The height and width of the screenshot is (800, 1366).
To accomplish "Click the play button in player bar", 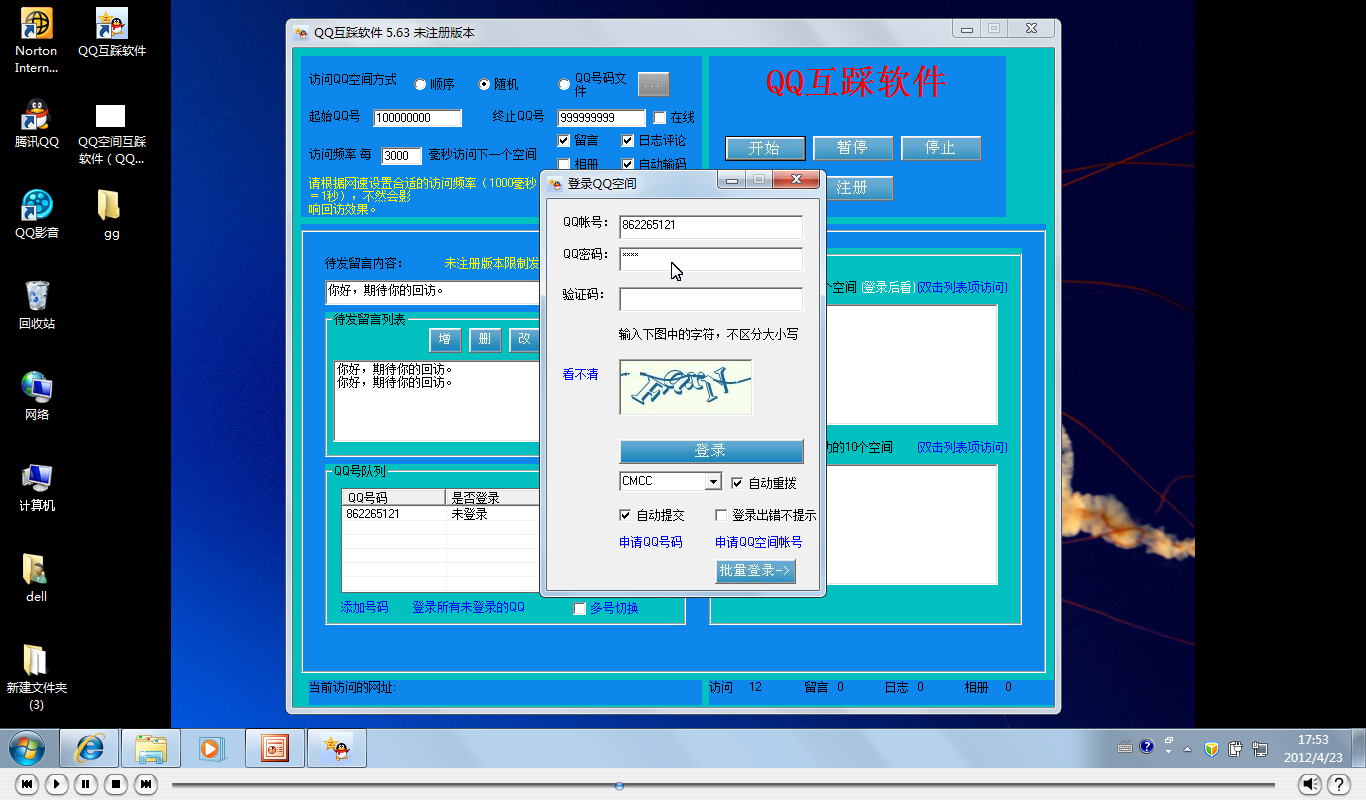I will pos(57,784).
